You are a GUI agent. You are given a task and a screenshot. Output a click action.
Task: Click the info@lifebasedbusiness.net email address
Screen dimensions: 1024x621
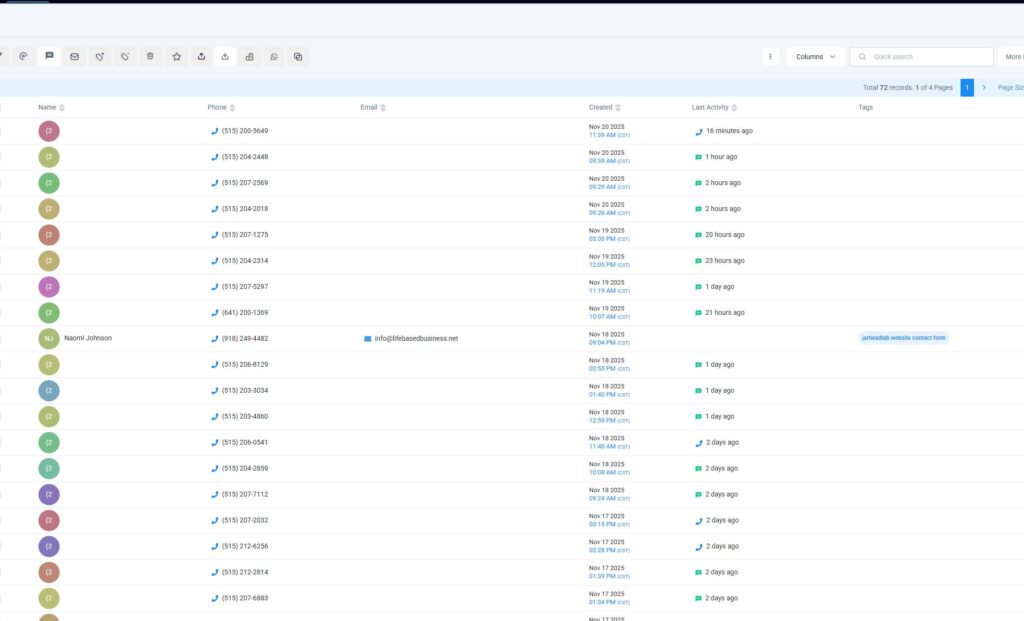[415, 339]
